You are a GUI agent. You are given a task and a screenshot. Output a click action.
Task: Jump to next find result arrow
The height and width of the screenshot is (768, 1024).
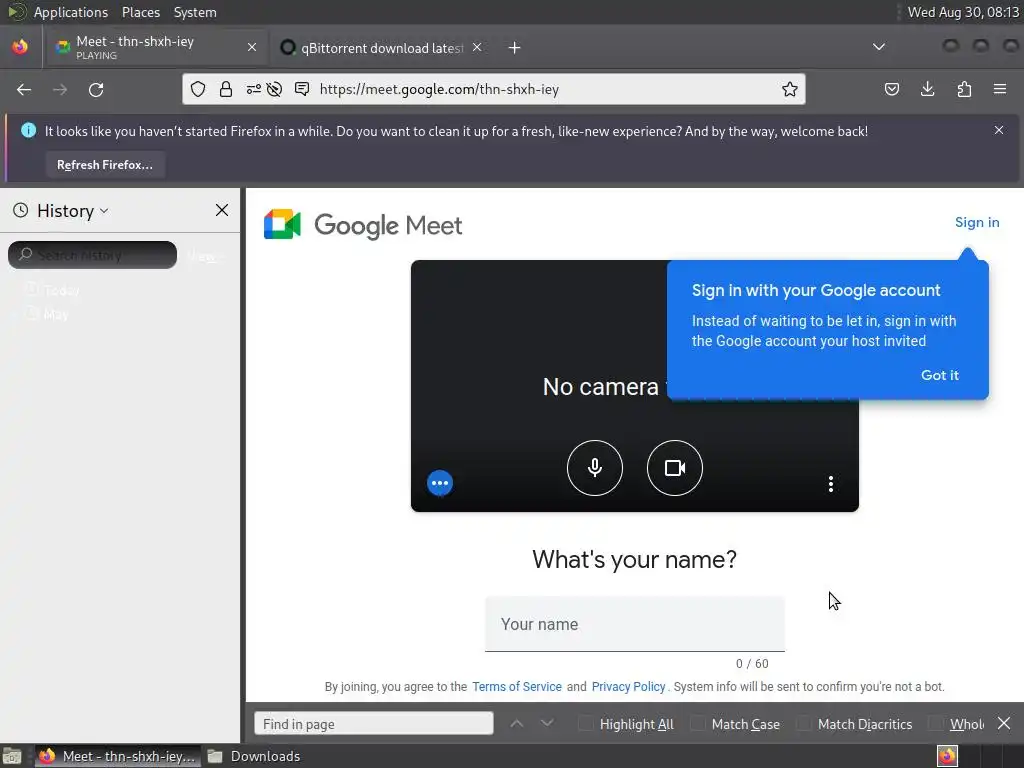pos(547,723)
